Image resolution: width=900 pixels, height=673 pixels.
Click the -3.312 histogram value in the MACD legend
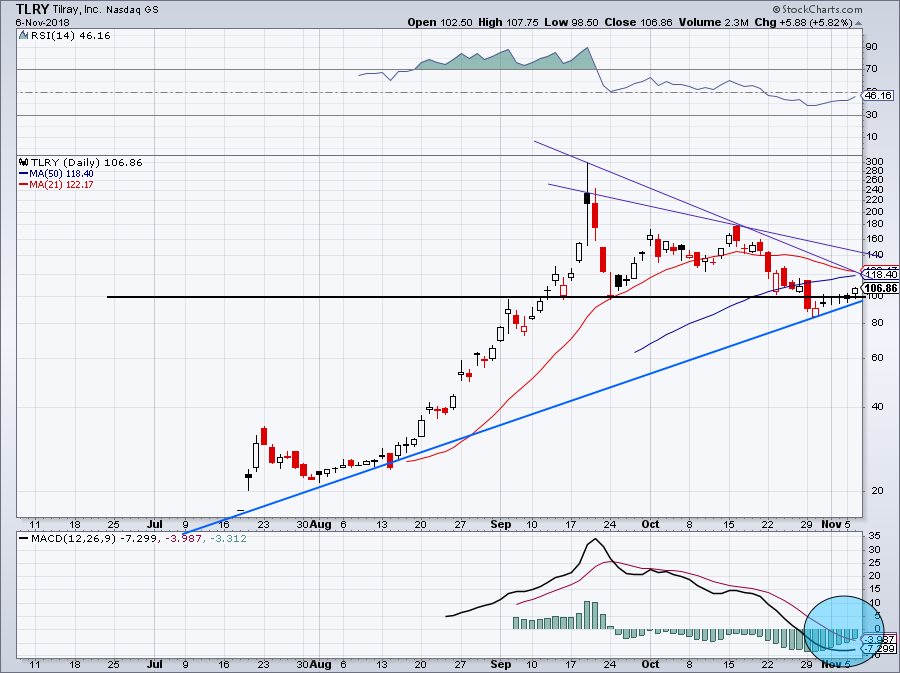click(x=228, y=539)
